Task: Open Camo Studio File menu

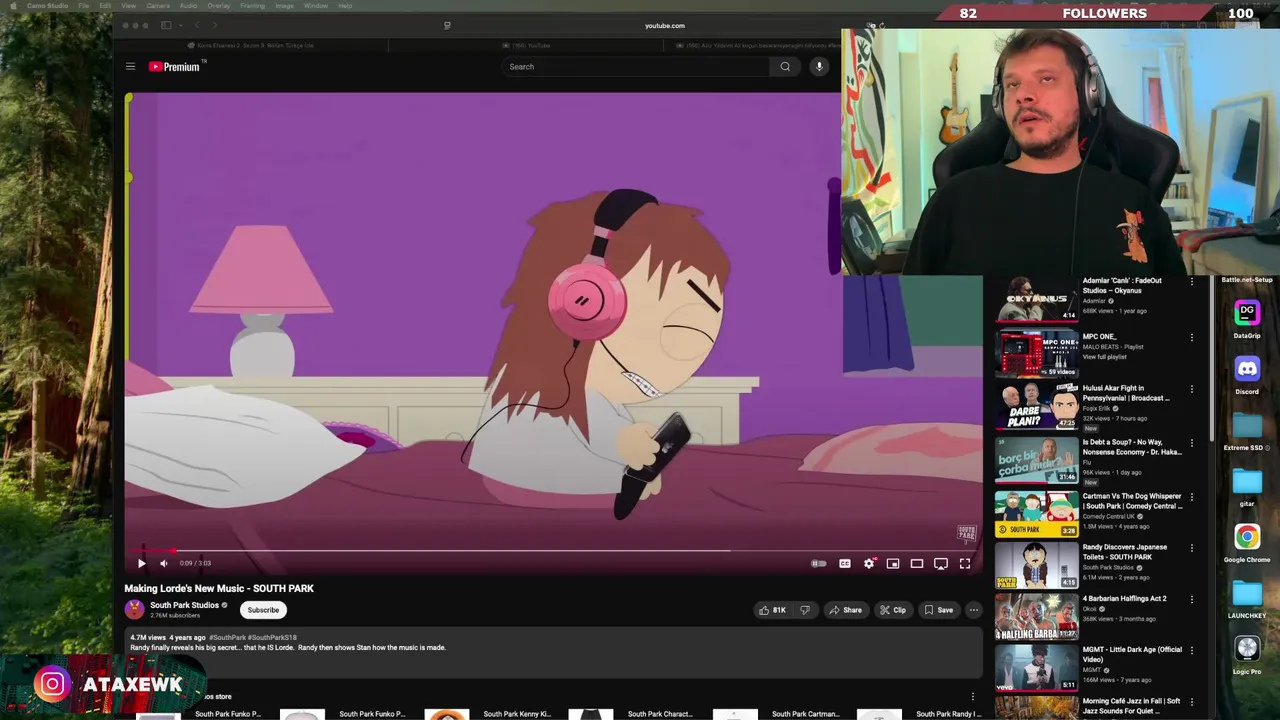Action: (84, 6)
